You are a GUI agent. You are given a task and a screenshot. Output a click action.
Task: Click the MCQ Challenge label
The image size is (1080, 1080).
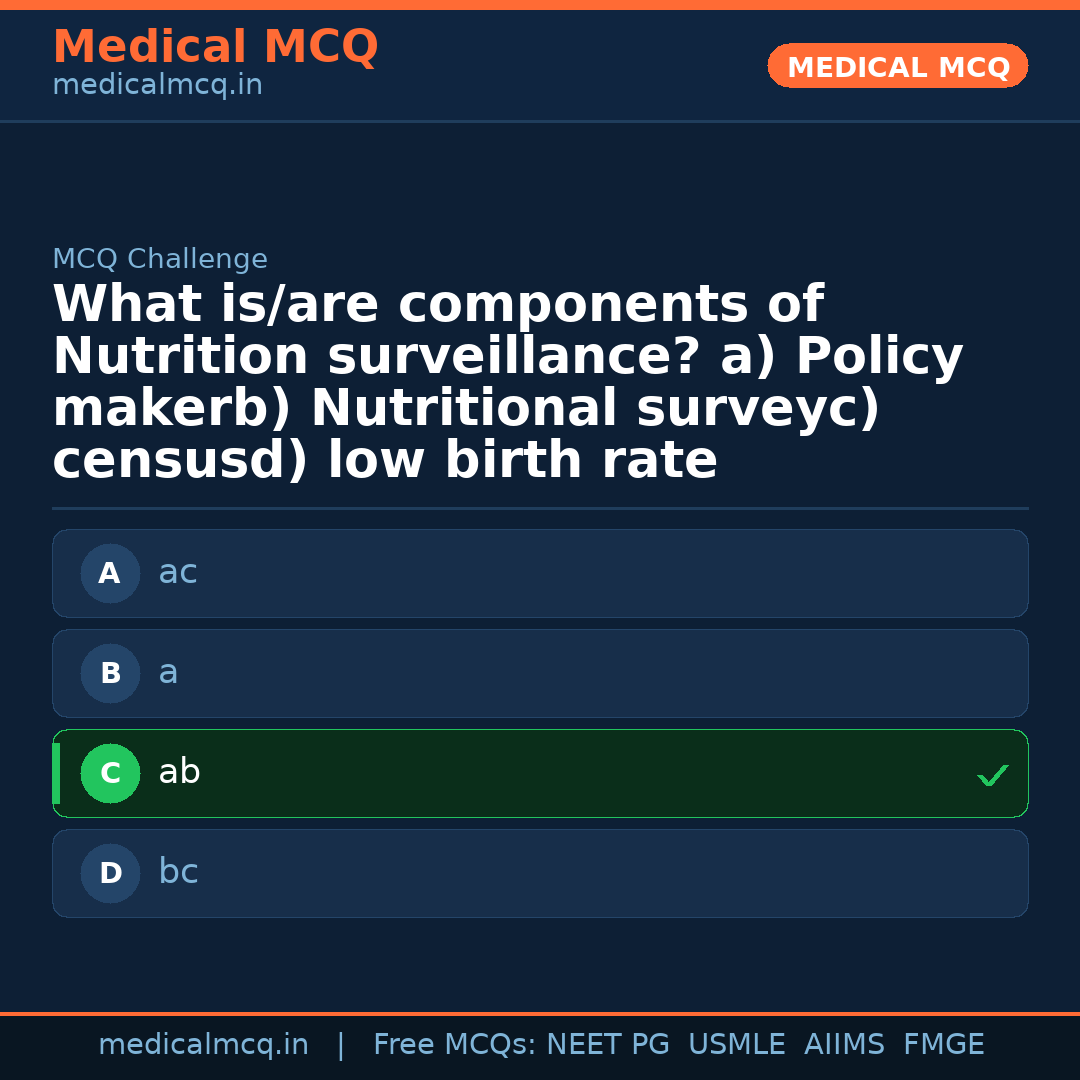coord(160,260)
